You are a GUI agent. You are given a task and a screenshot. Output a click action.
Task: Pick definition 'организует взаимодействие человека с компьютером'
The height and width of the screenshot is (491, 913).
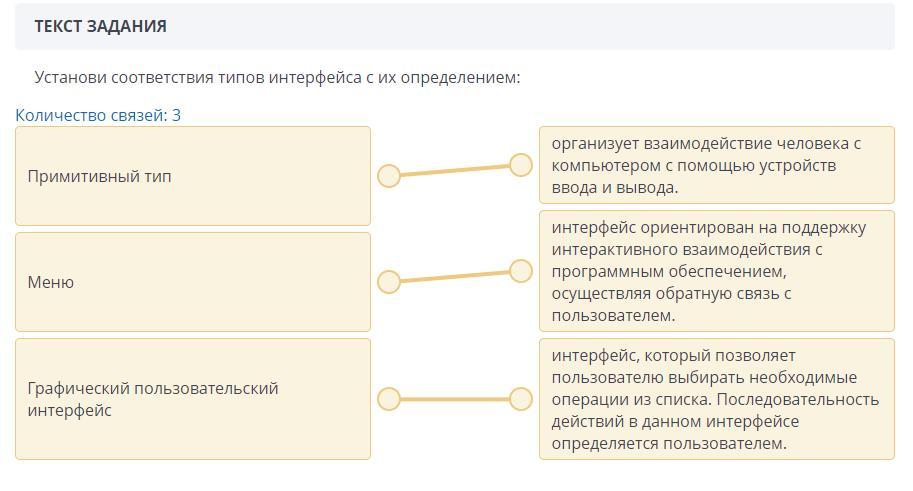click(716, 165)
